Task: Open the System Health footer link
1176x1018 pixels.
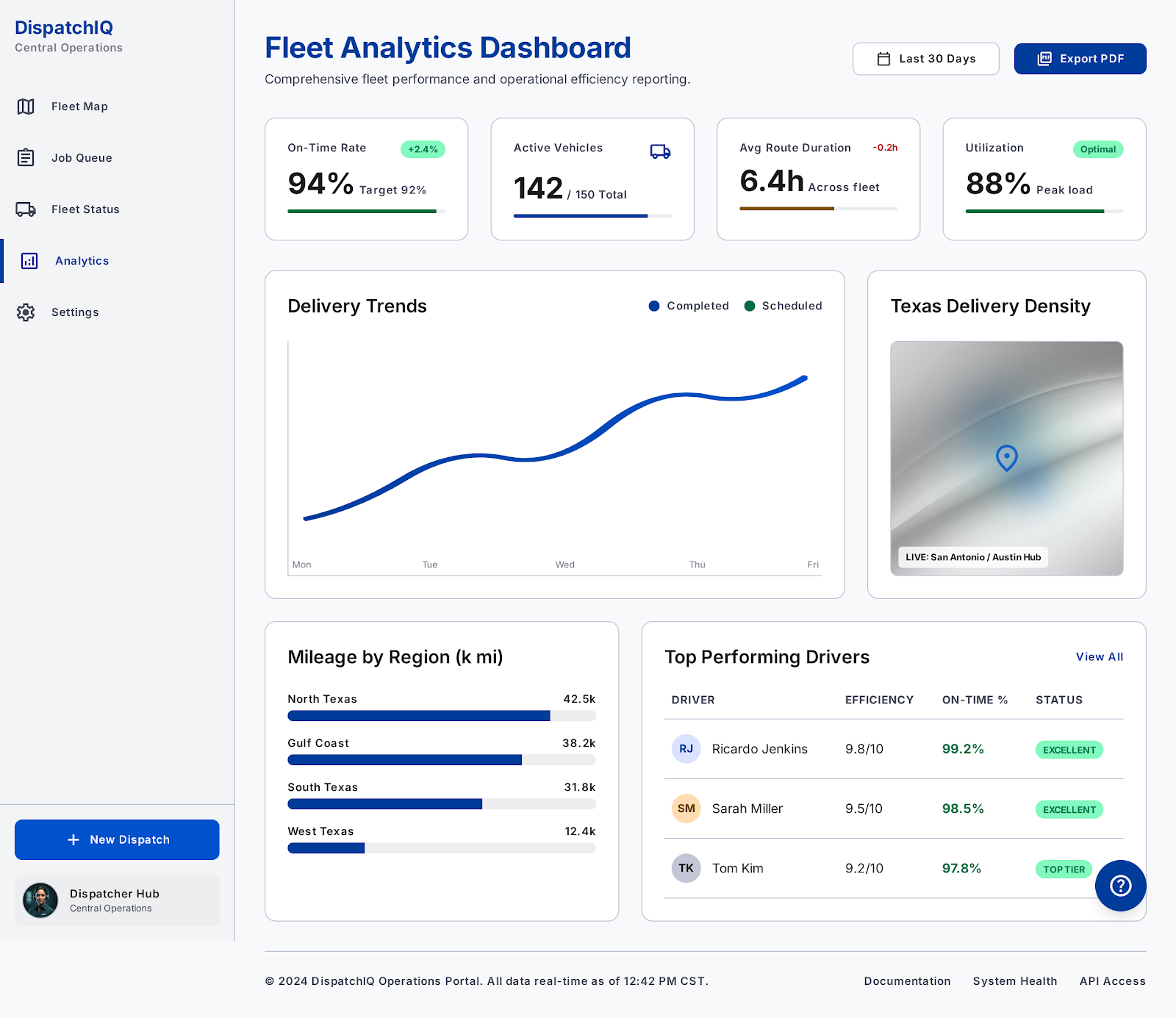Action: [x=1015, y=981]
